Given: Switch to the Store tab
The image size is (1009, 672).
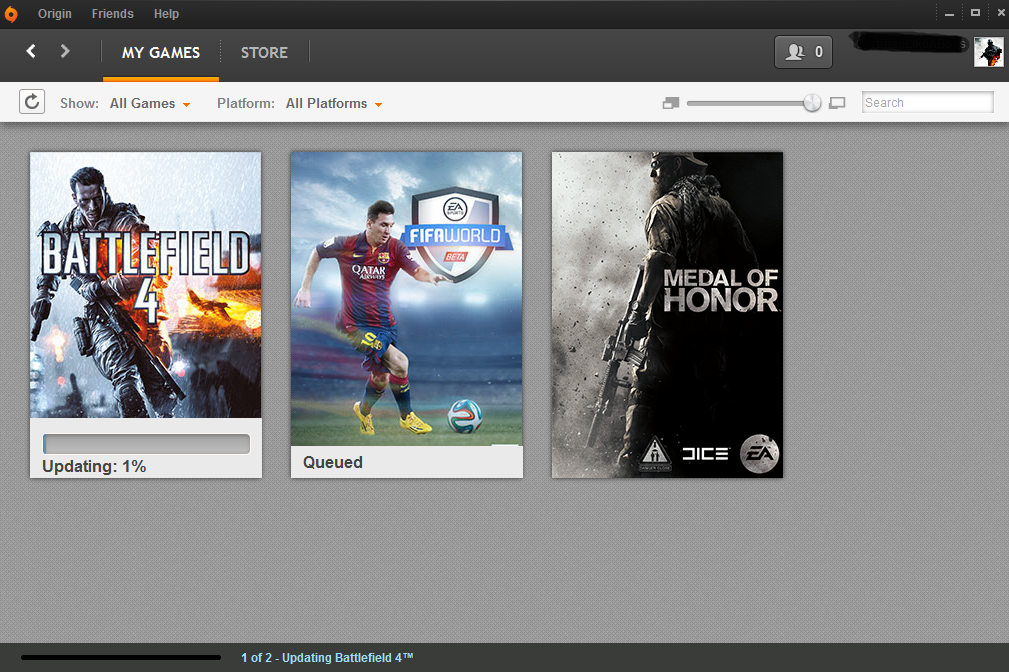Looking at the screenshot, I should coord(264,53).
